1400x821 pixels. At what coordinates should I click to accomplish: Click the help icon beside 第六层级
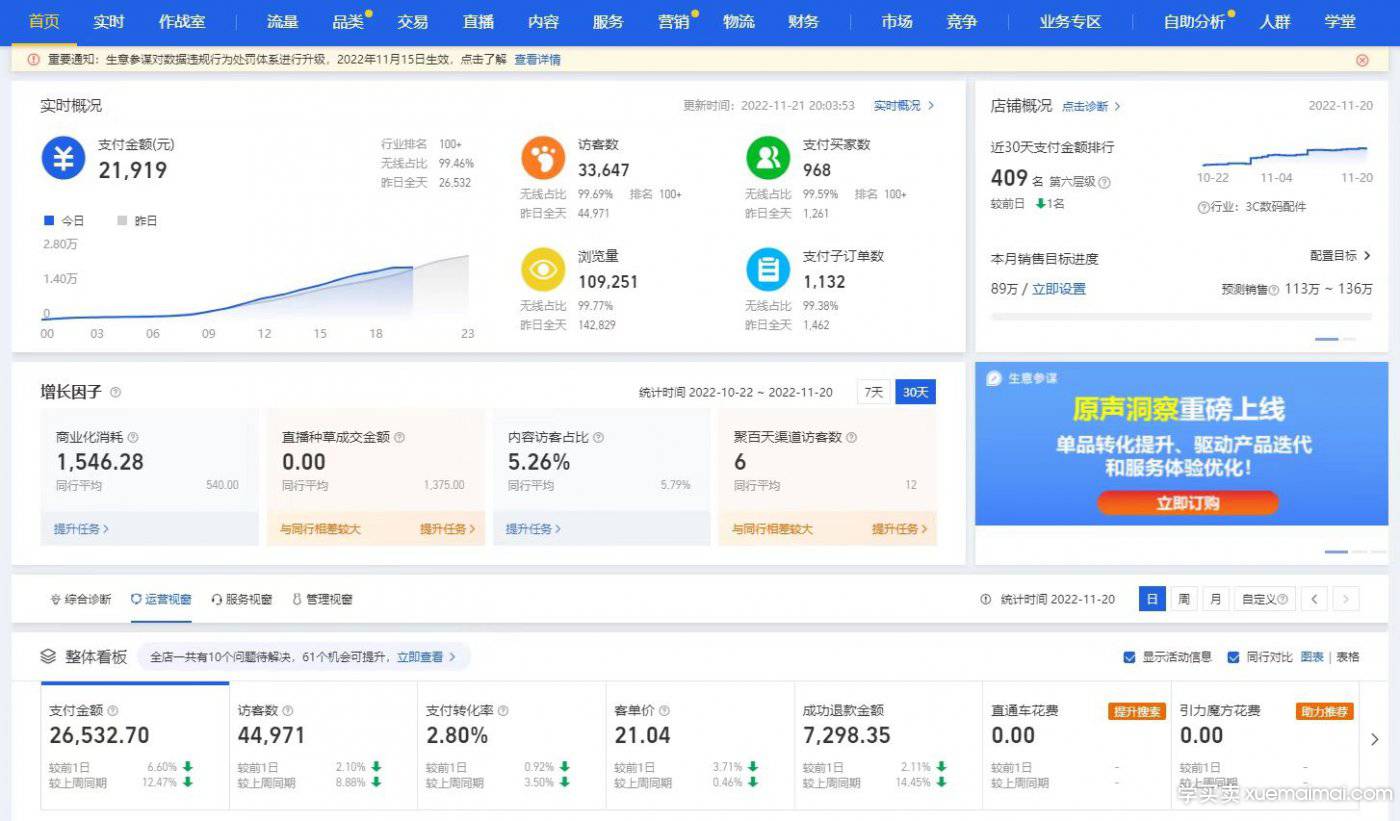(1104, 182)
